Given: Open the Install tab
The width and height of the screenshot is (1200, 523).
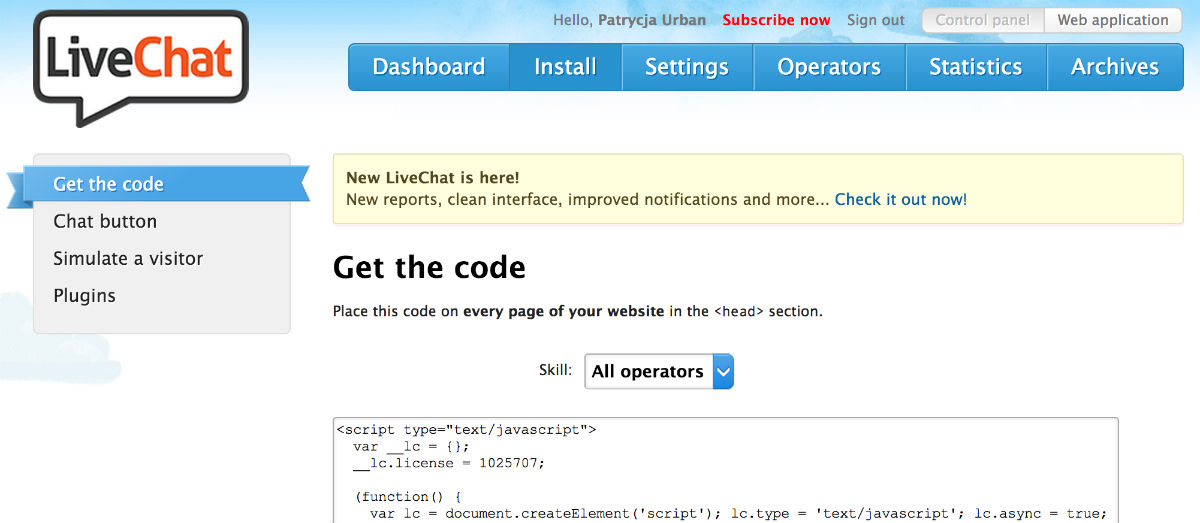Looking at the screenshot, I should click(x=565, y=67).
